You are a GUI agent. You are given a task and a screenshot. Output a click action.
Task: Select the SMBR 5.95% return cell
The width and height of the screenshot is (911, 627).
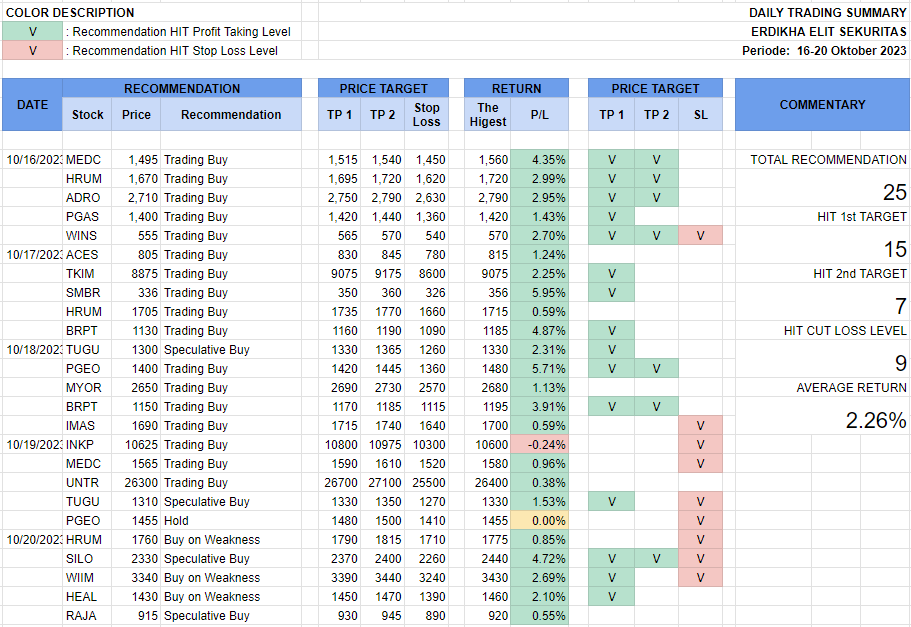(x=540, y=293)
